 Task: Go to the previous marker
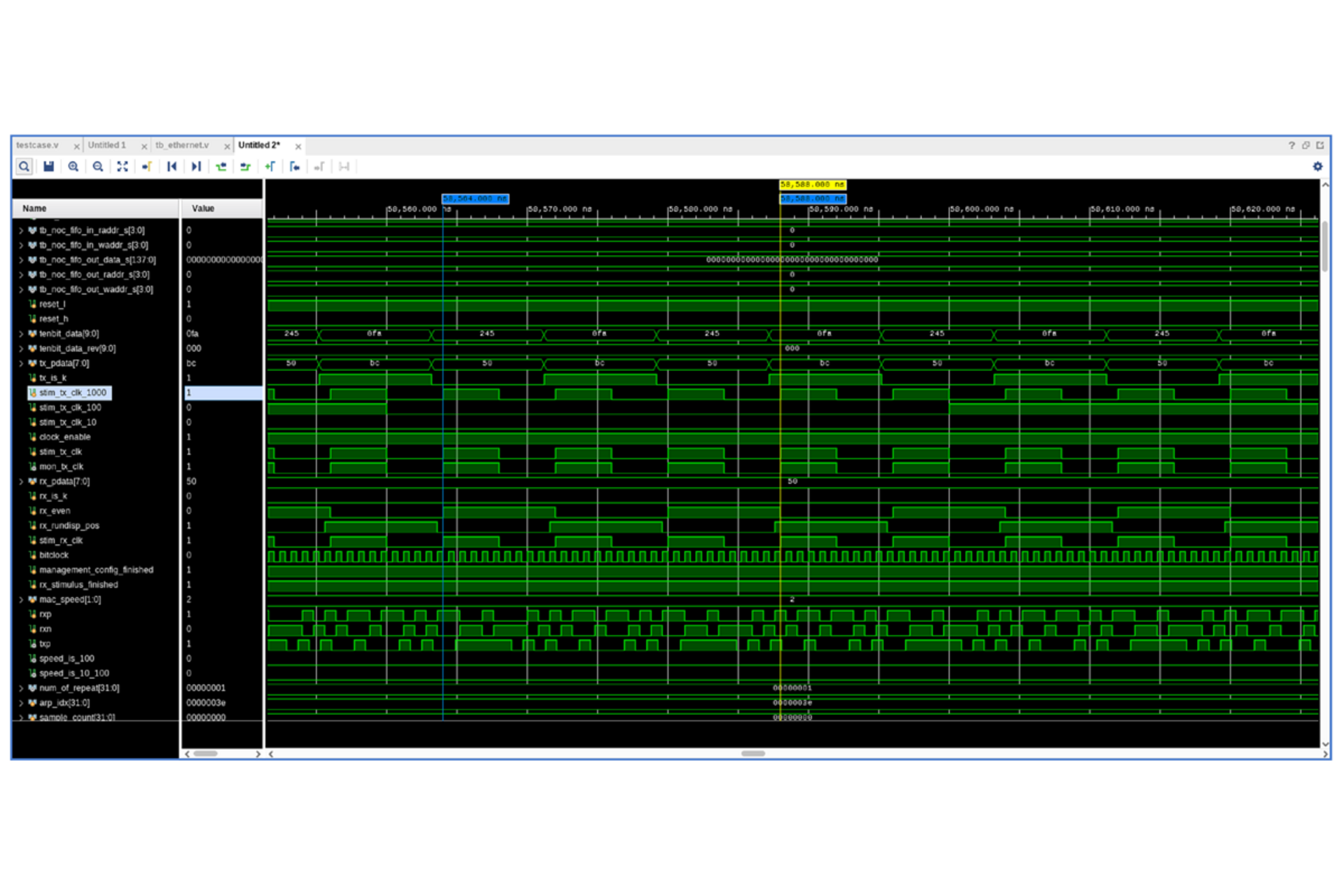(295, 167)
